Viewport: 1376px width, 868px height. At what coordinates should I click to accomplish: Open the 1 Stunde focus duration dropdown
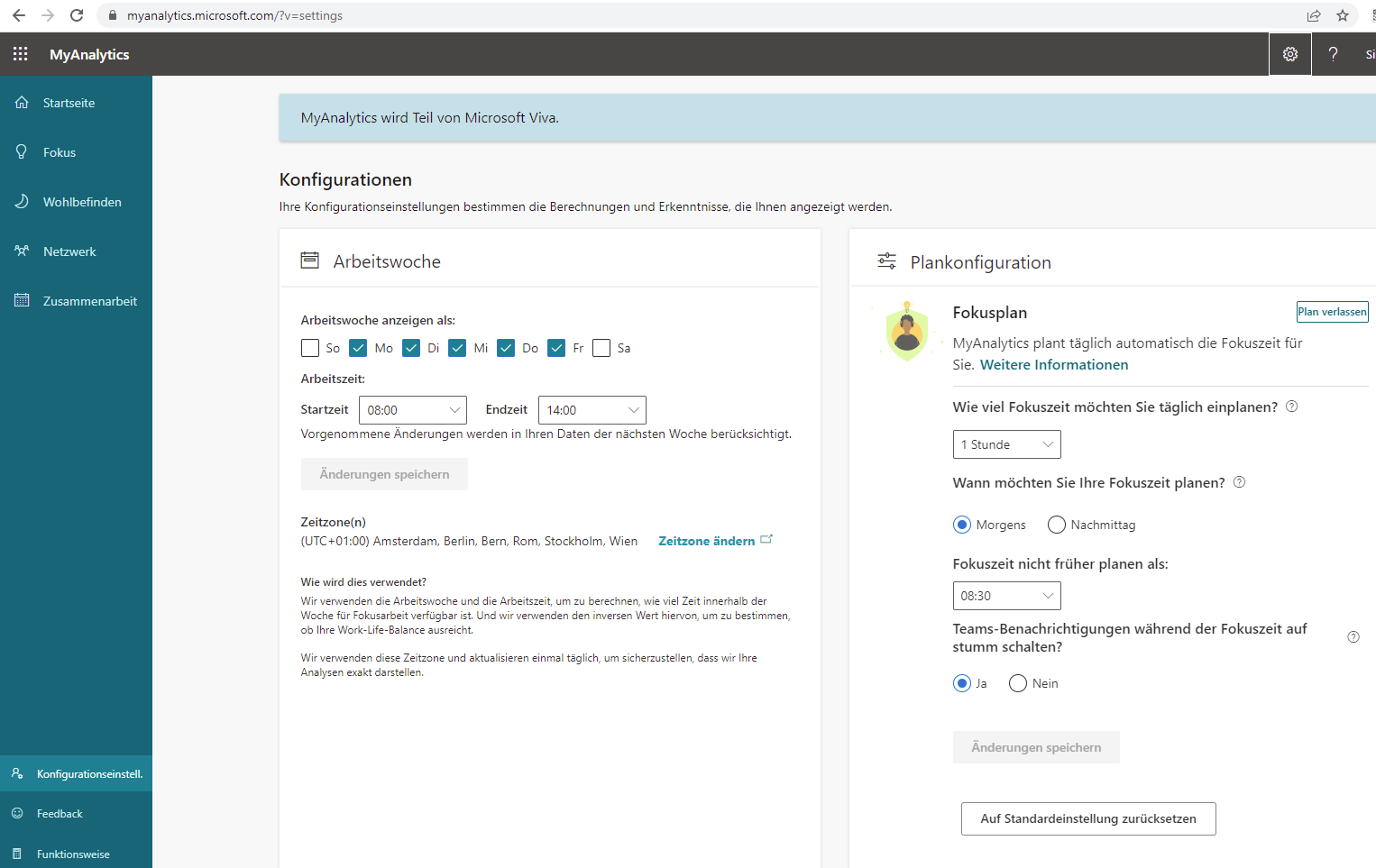point(1007,444)
